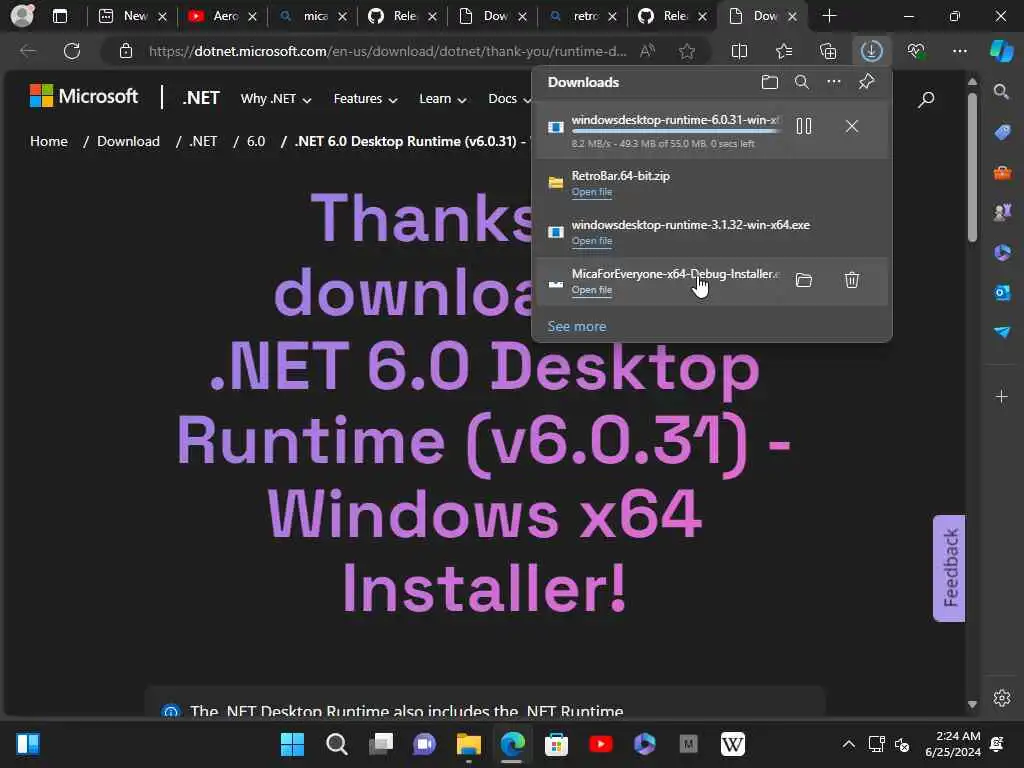Cancel the windowsdesktop-runtime-6.0.31 download
Viewport: 1024px width, 768px height.
click(852, 126)
